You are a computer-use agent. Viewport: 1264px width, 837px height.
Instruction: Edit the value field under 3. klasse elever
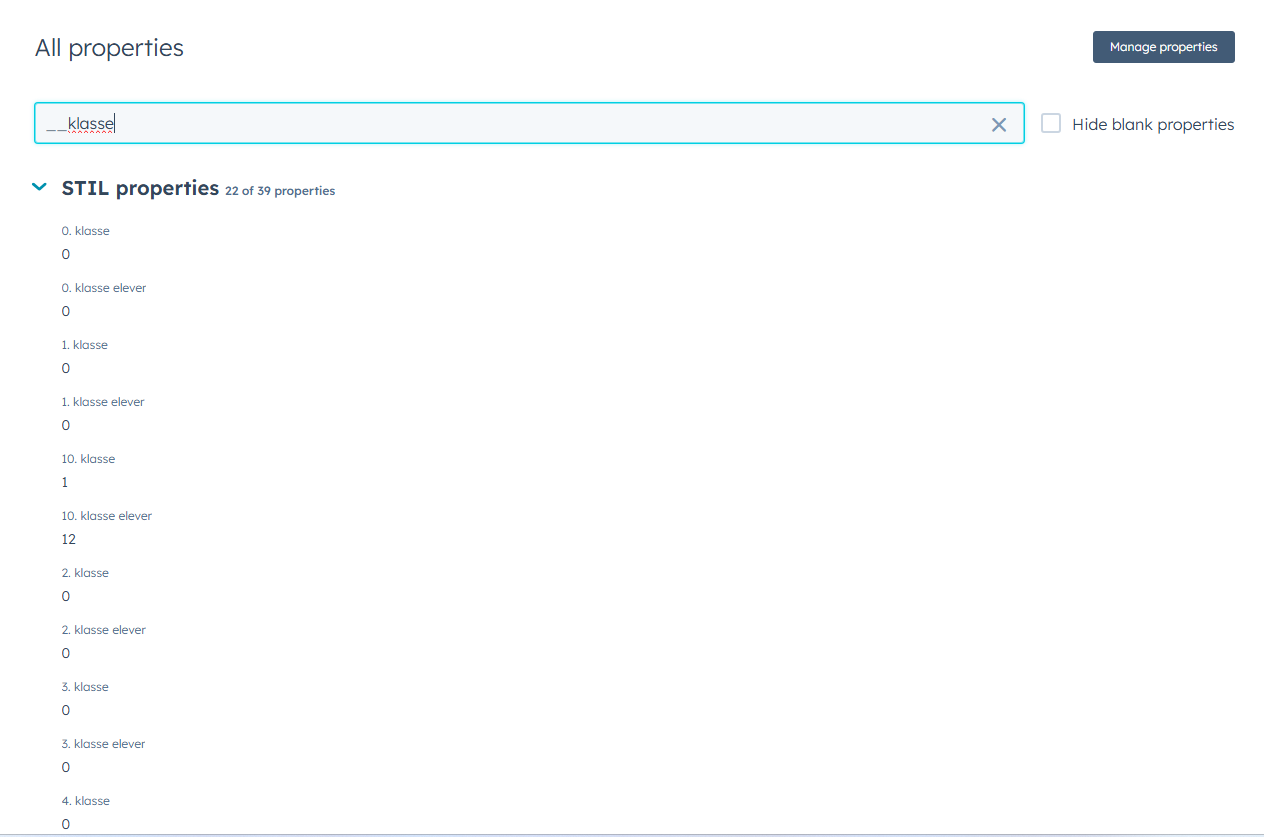tap(66, 767)
